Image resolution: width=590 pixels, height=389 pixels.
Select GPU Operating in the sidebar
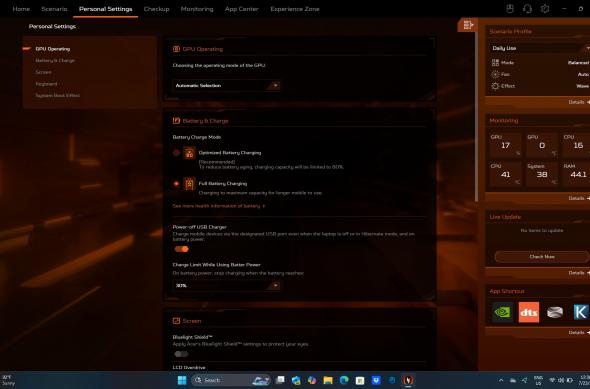[53, 49]
